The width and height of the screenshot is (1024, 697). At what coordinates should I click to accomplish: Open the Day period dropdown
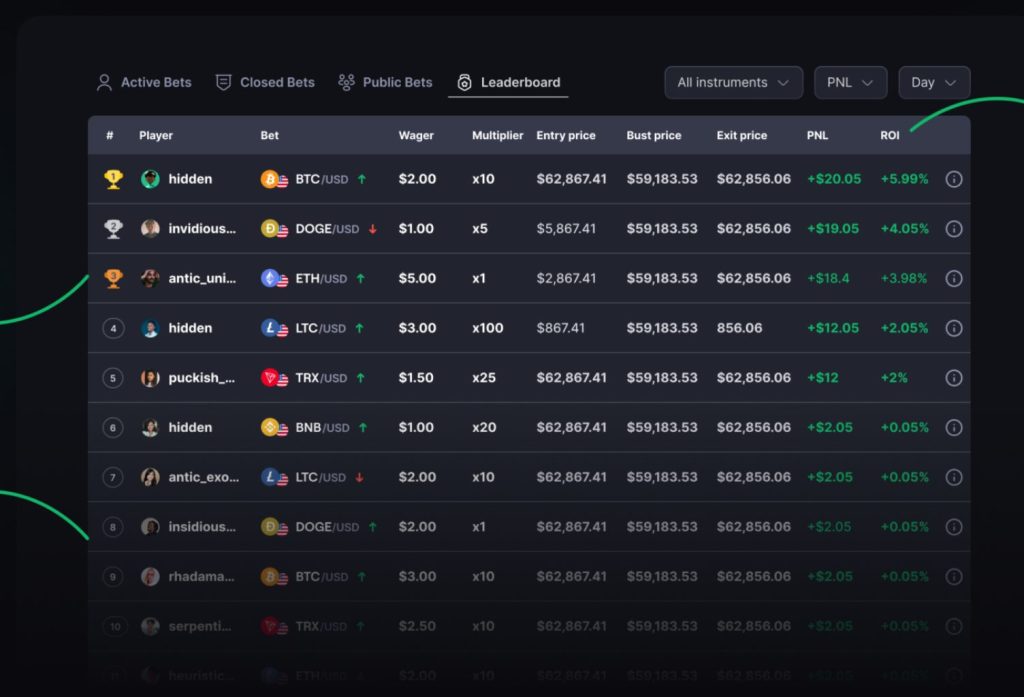coord(934,82)
